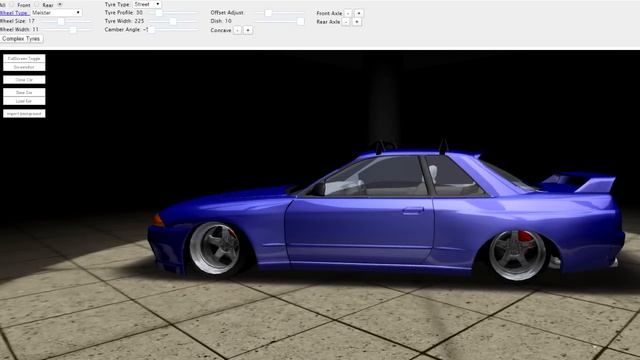Screen dimensions: 640x360
Task: Click the Screenshot button
Action: (24, 67)
